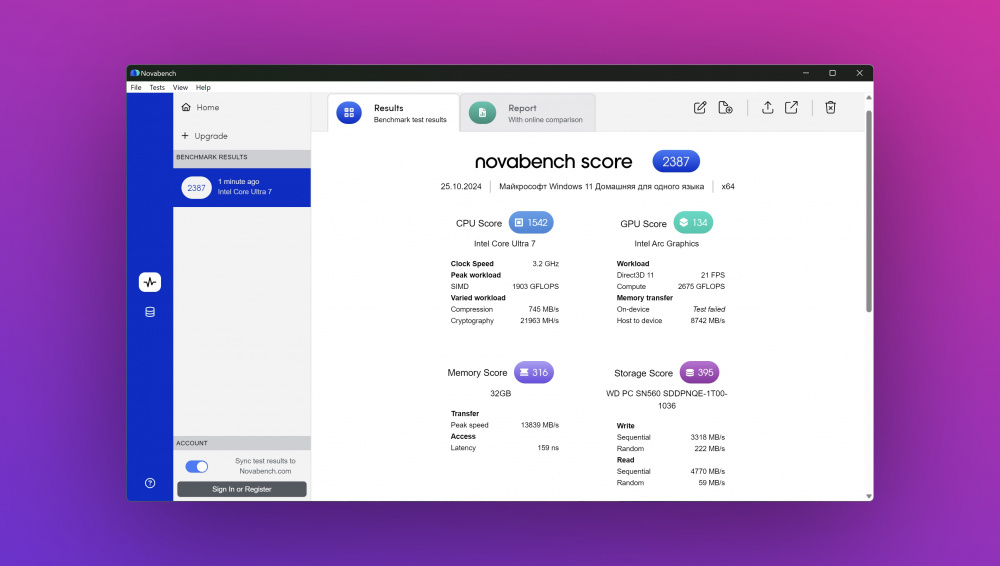Click the '25.10.2024' date text
This screenshot has height=566, width=1000.
461,186
